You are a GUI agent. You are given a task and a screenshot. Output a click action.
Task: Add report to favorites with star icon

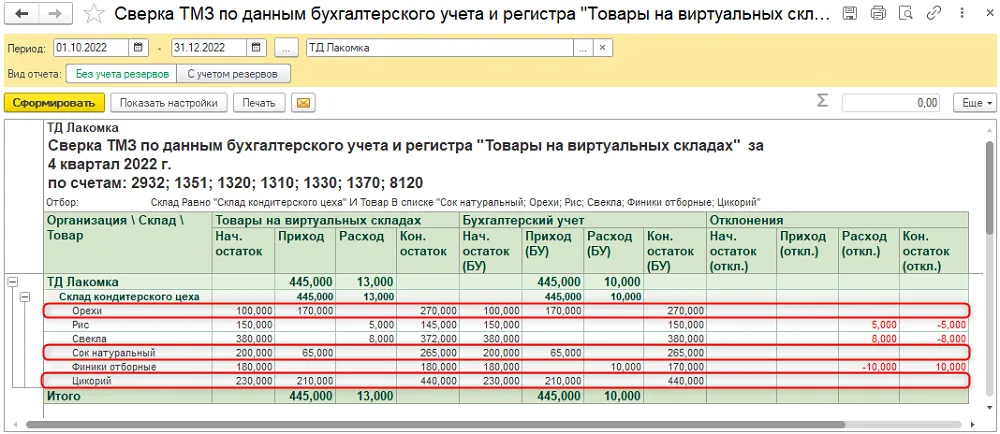pyautogui.click(x=94, y=13)
